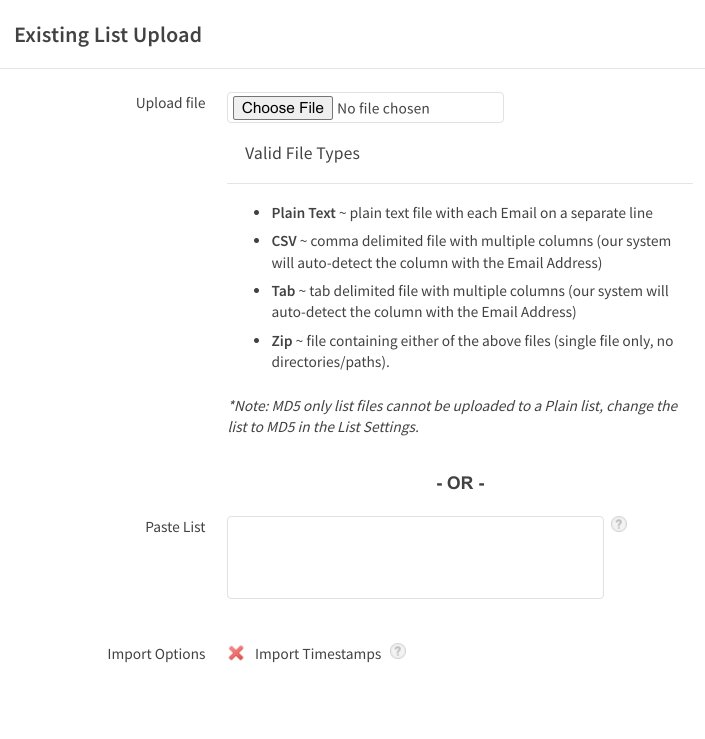Viewport: 705px width, 739px height.
Task: Select the bold CSV entry
Action: tap(284, 241)
